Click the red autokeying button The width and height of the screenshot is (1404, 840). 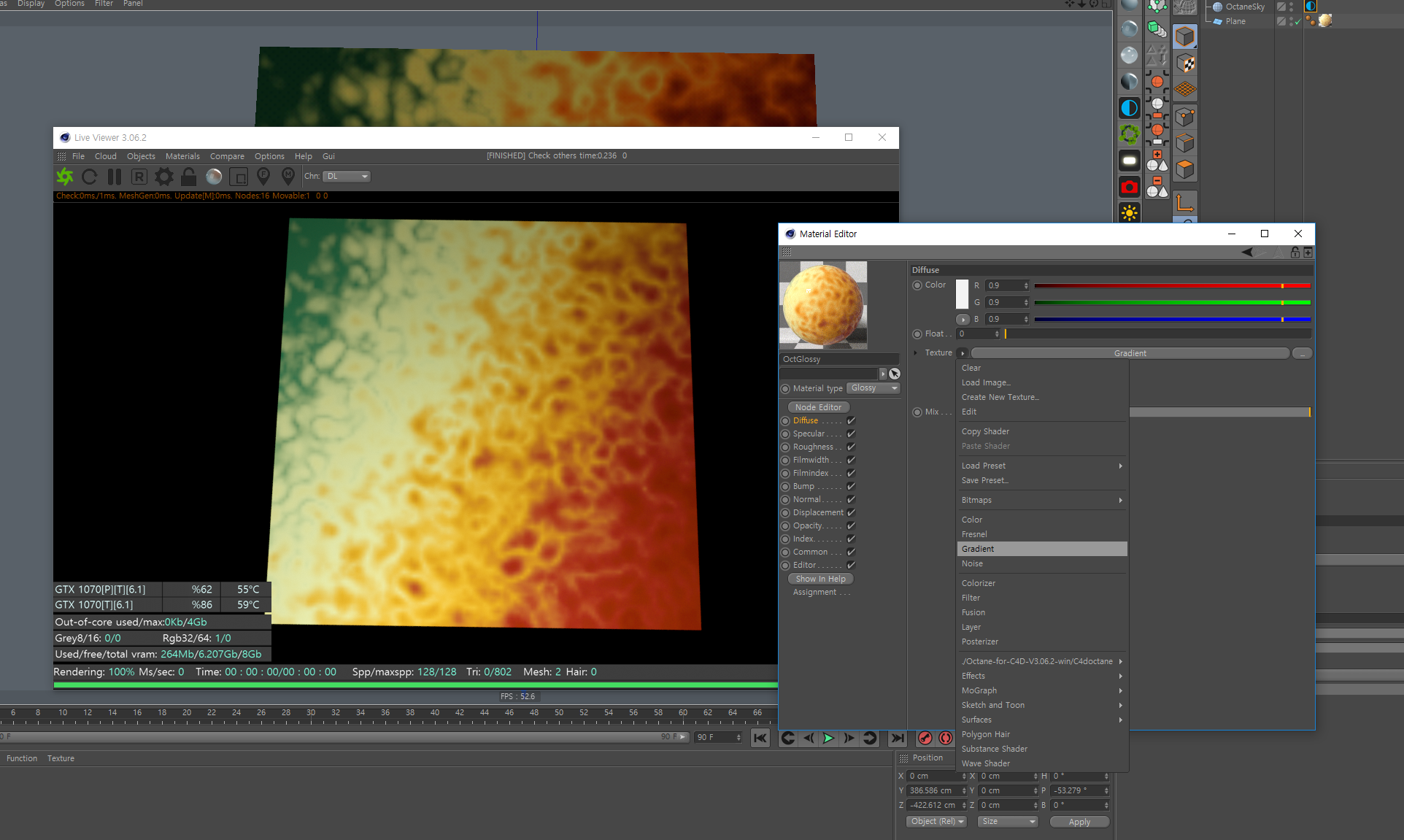click(x=945, y=738)
